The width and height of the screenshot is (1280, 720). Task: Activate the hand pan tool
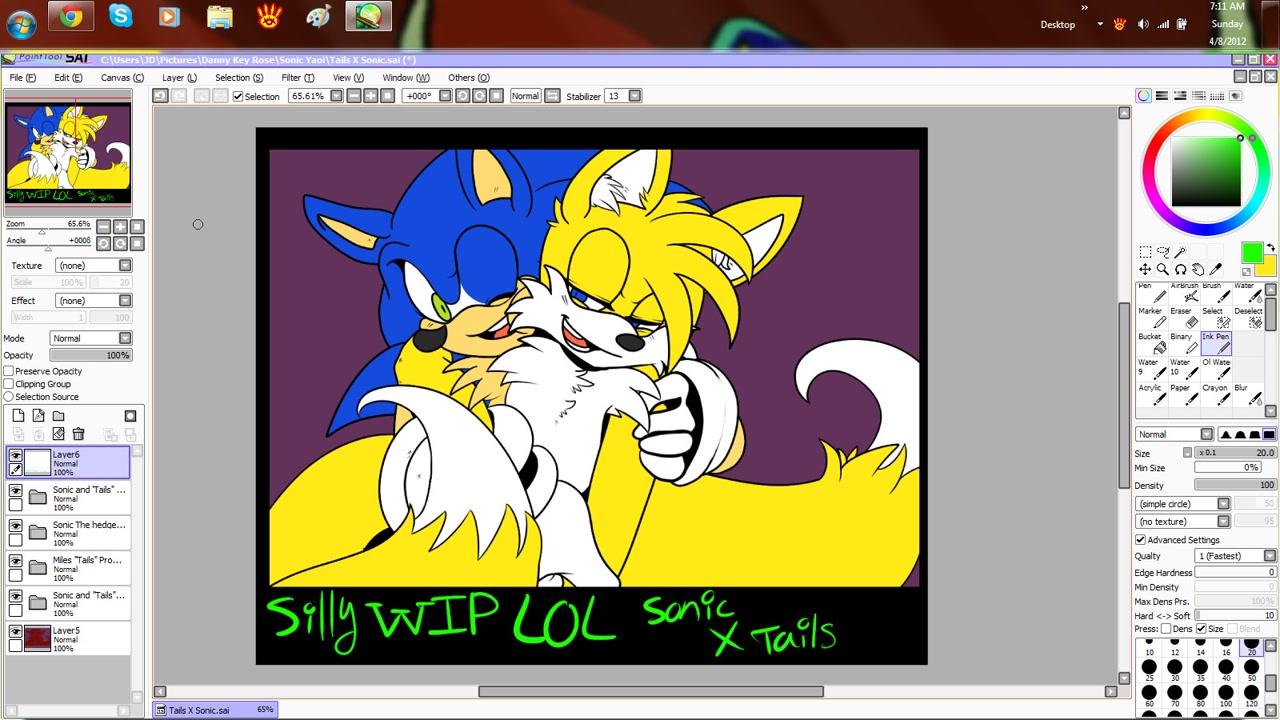coord(1198,270)
